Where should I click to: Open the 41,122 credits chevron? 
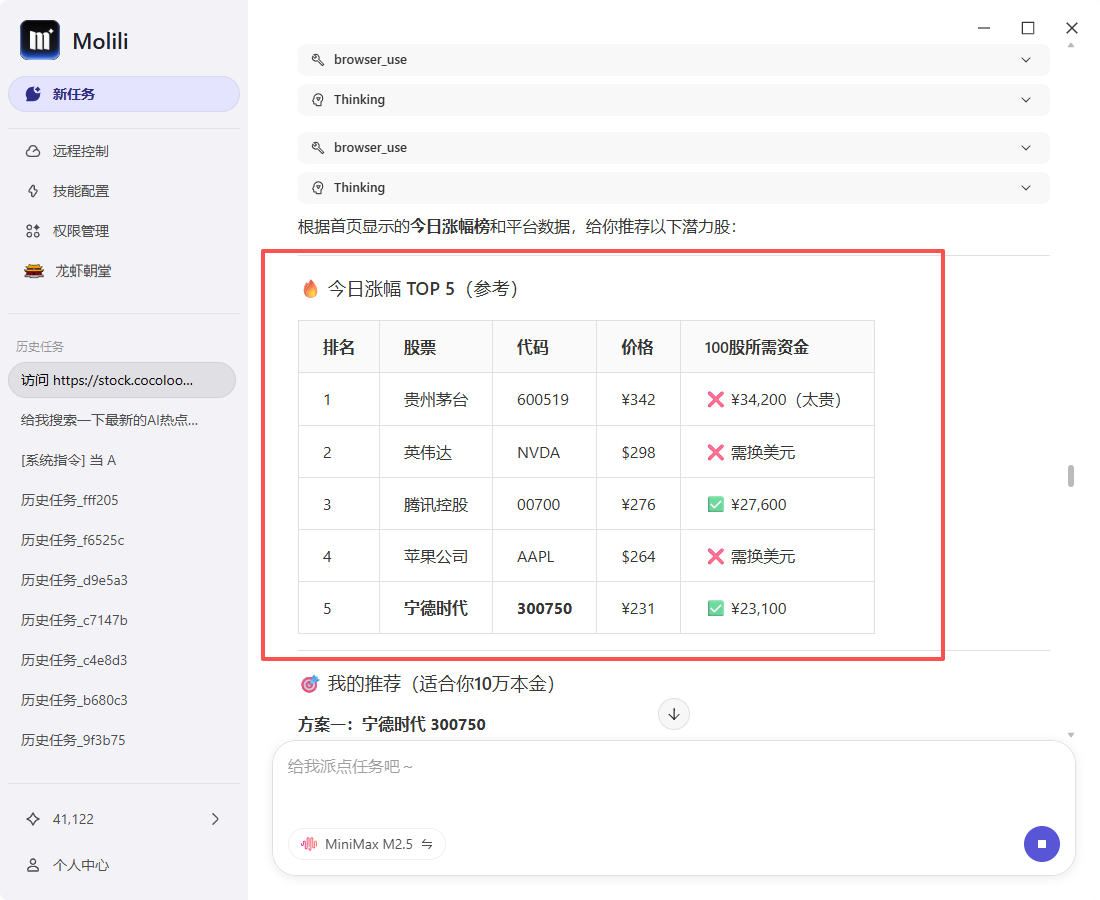point(215,819)
